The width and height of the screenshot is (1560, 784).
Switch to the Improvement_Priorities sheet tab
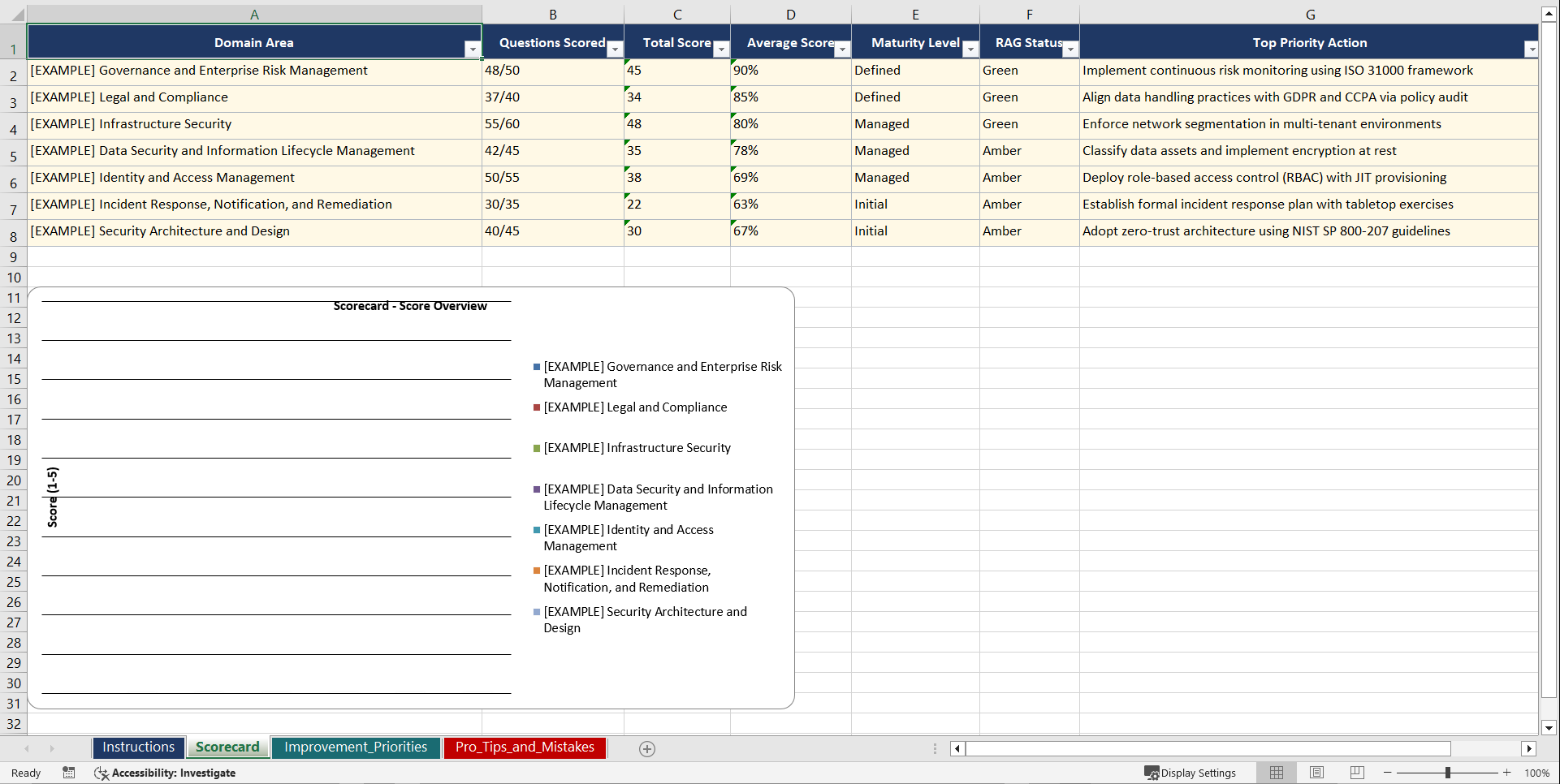click(356, 747)
